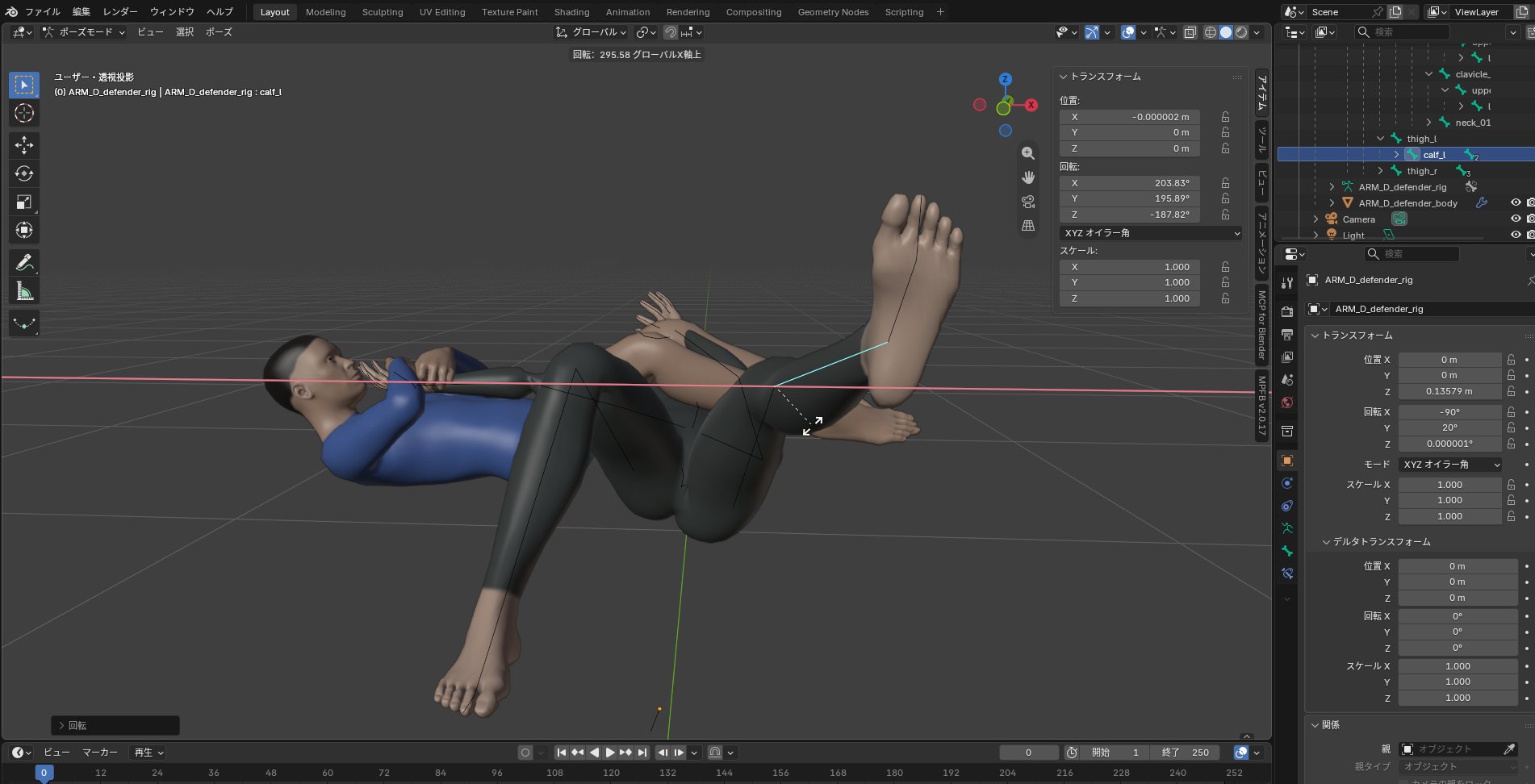Image resolution: width=1535 pixels, height=784 pixels.
Task: Toggle Light visibility eye in outliner
Action: click(1516, 235)
